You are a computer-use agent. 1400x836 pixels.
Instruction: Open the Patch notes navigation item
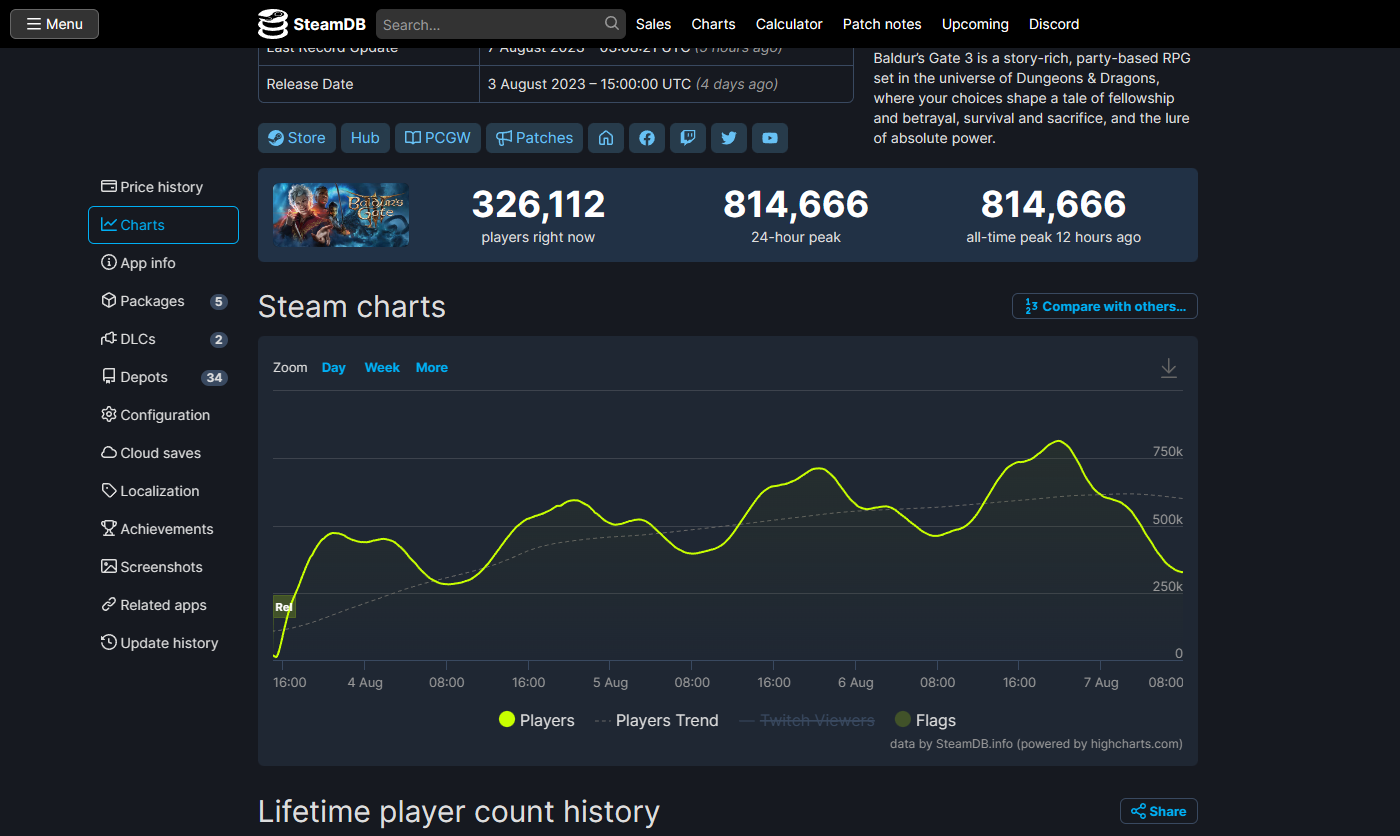882,24
